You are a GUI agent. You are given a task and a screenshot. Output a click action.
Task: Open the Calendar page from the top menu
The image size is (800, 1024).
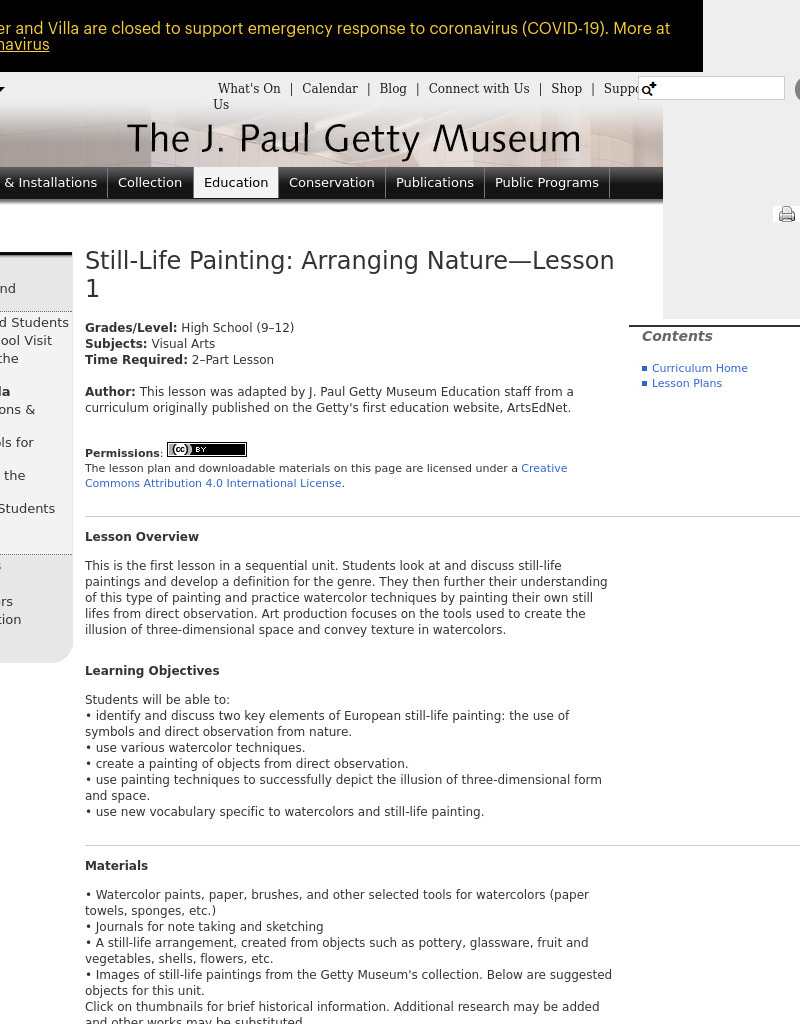point(330,88)
